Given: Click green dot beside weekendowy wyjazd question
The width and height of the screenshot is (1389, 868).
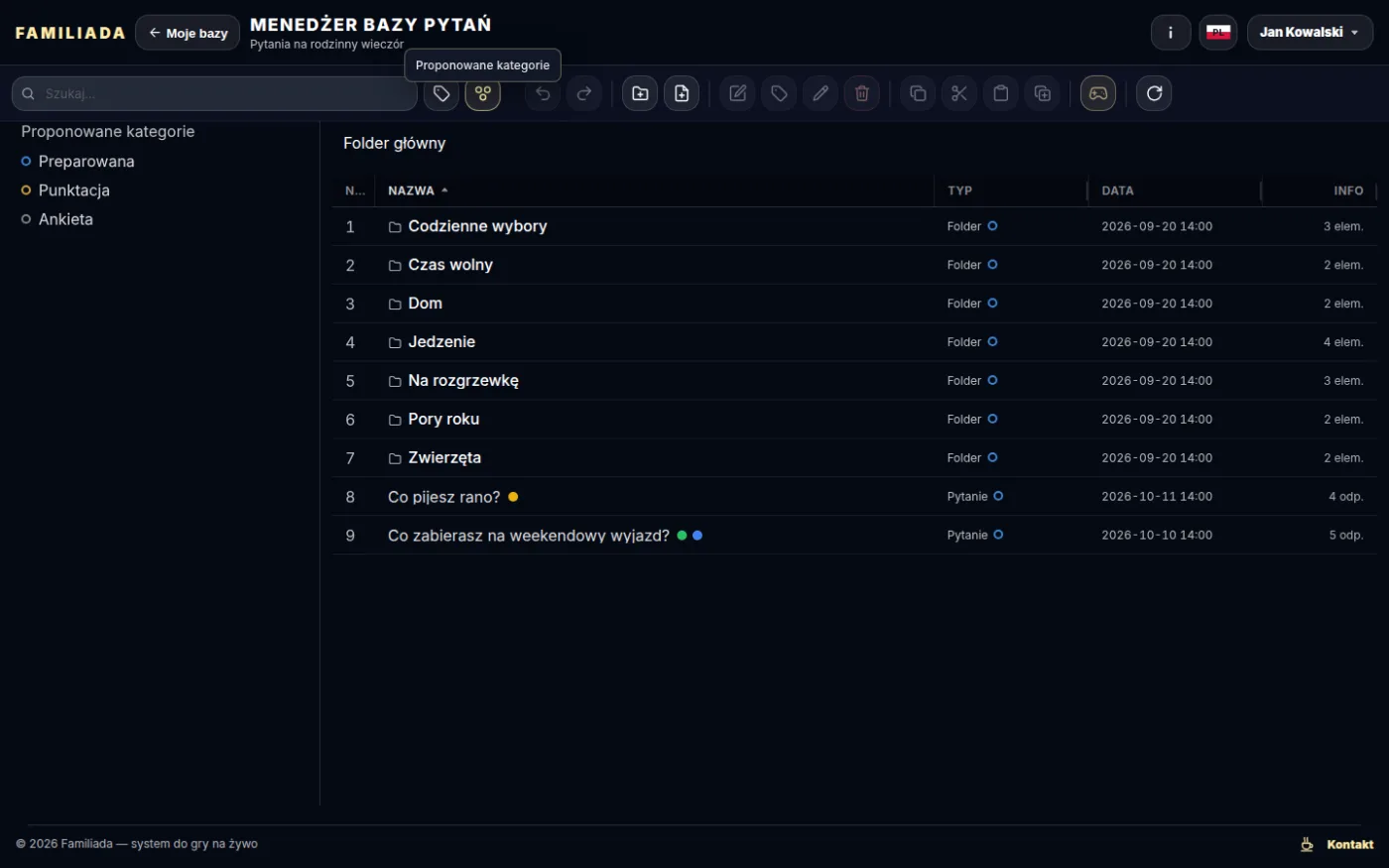Looking at the screenshot, I should coord(682,536).
